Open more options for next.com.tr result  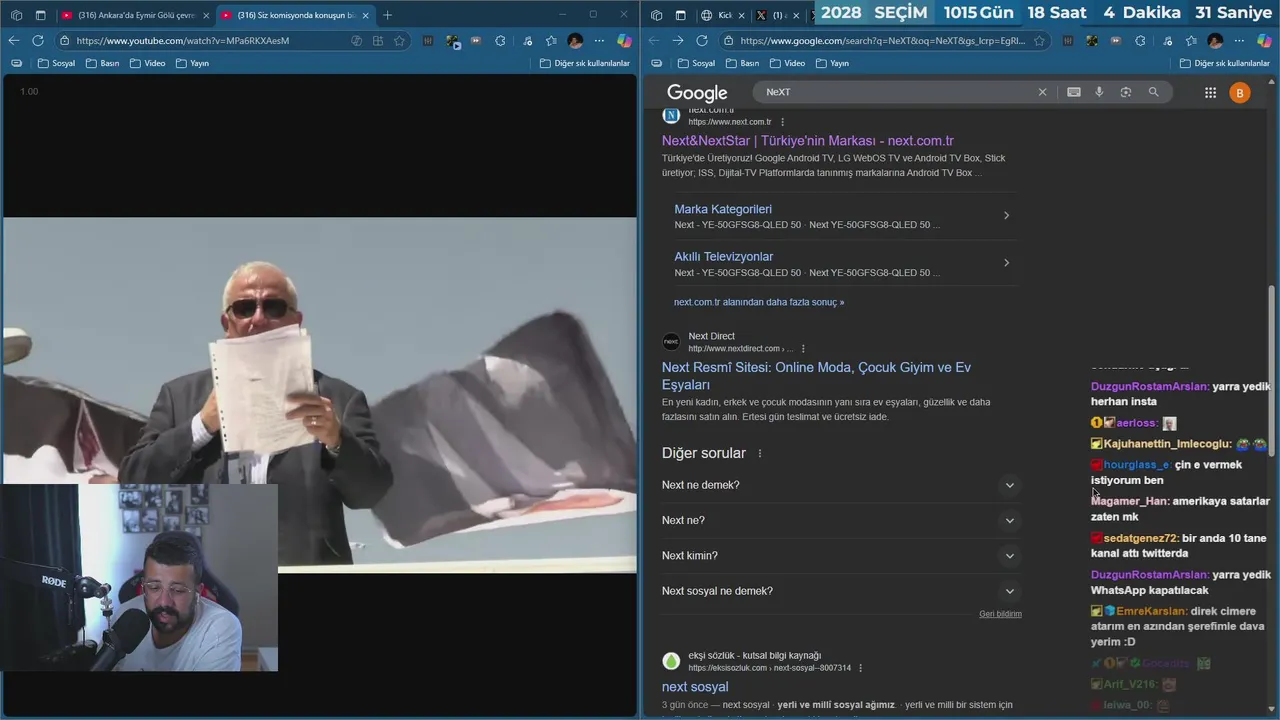783,122
